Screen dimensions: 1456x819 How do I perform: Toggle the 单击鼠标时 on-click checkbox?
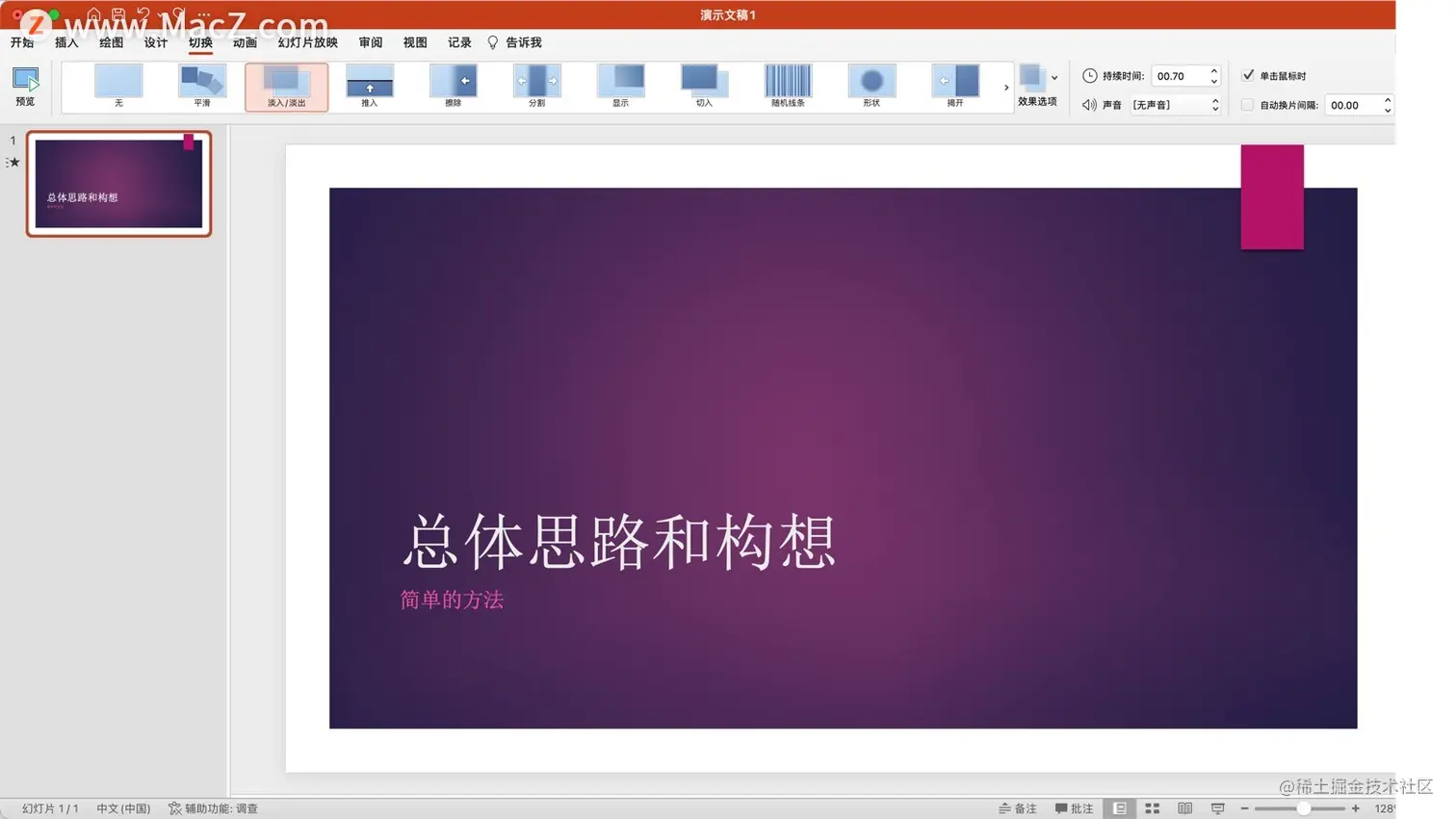pyautogui.click(x=1248, y=75)
